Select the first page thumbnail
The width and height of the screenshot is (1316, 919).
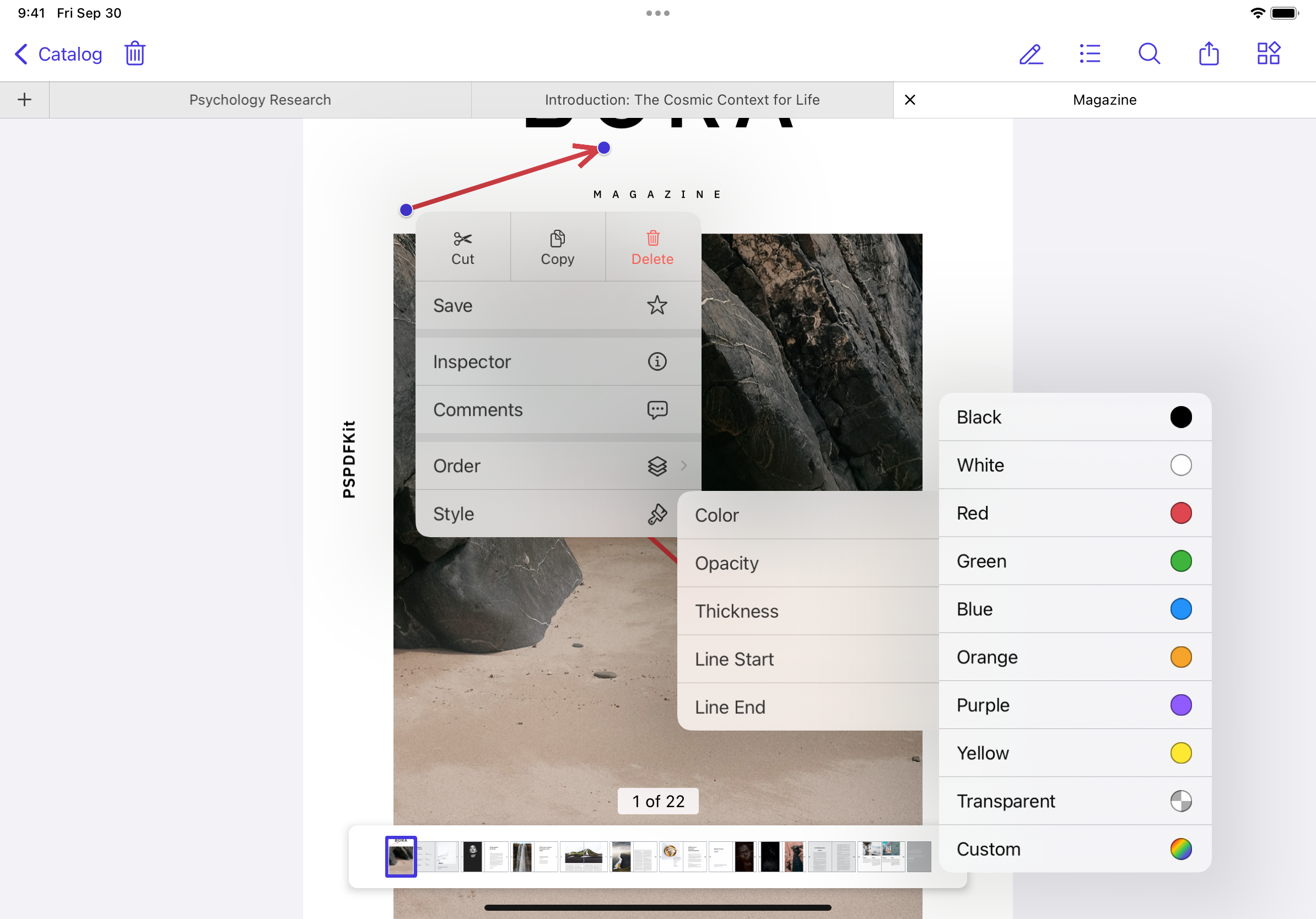click(401, 857)
